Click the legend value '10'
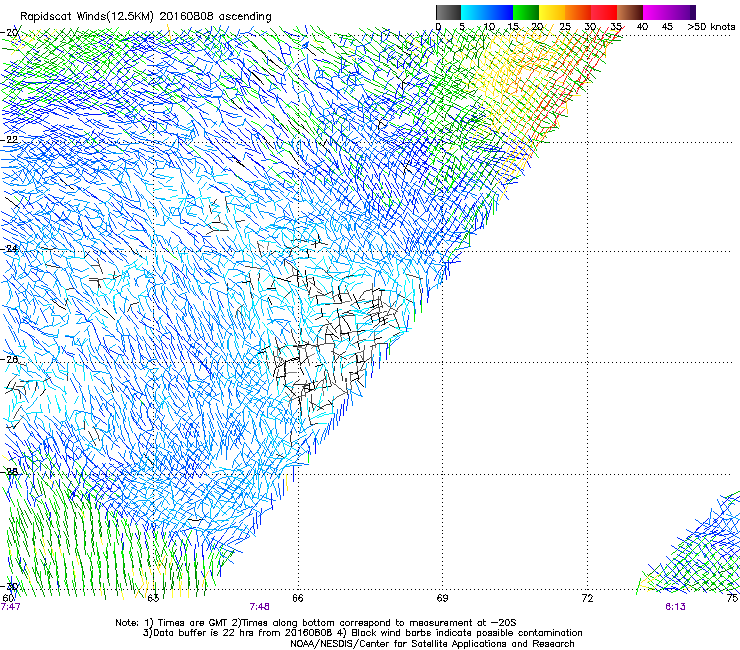740x650 pixels. coord(489,27)
